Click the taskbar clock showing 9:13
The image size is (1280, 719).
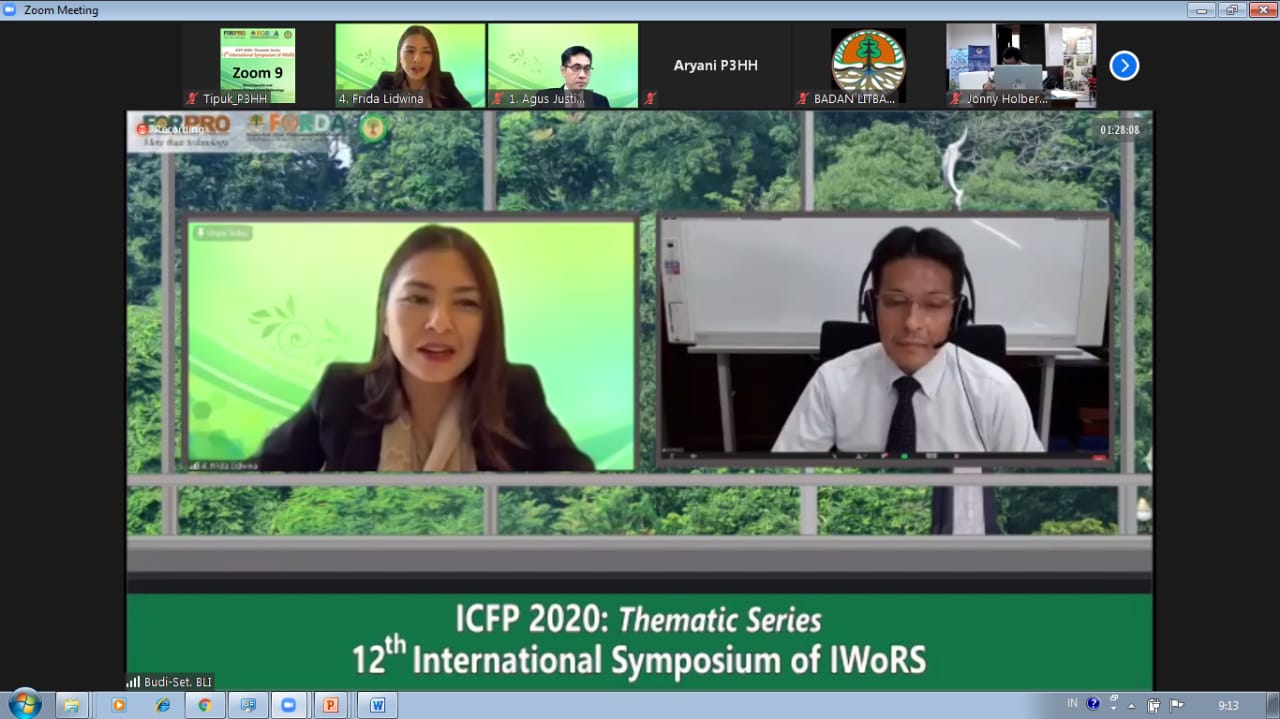(1228, 704)
